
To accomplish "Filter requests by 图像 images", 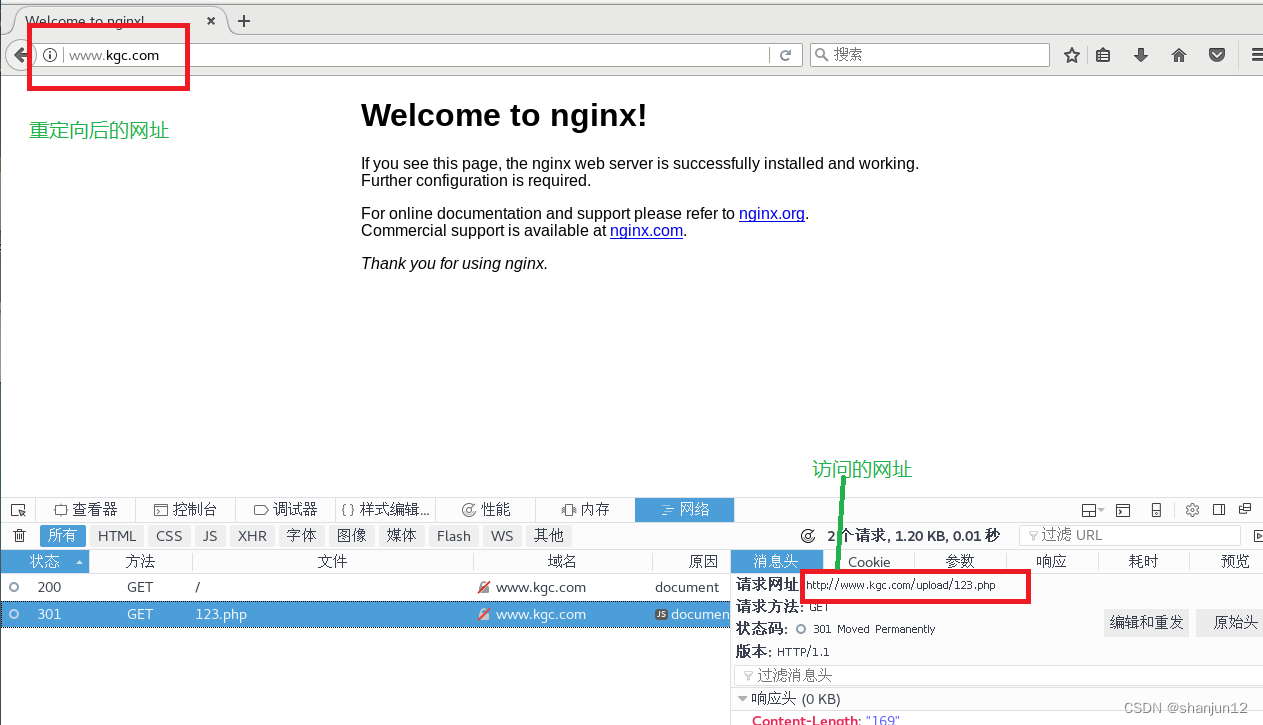I will (x=352, y=536).
